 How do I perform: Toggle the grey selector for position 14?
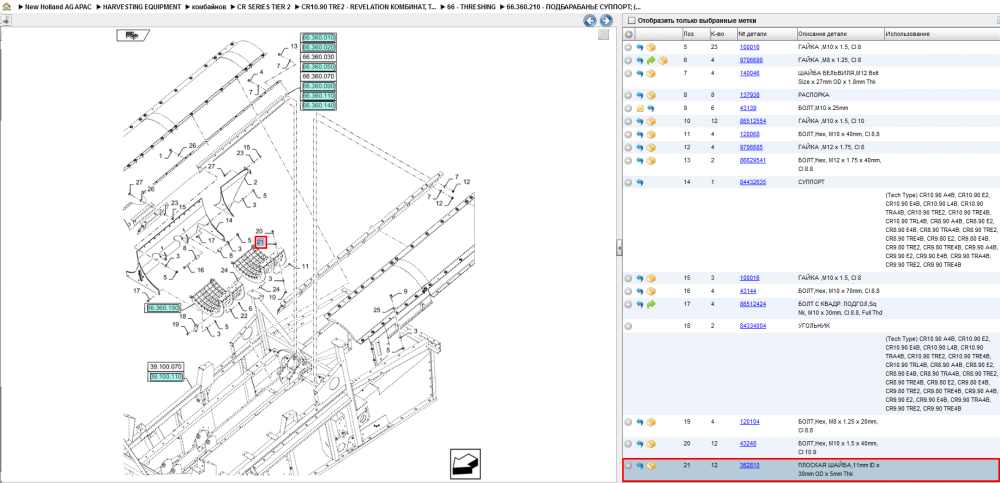[x=628, y=182]
